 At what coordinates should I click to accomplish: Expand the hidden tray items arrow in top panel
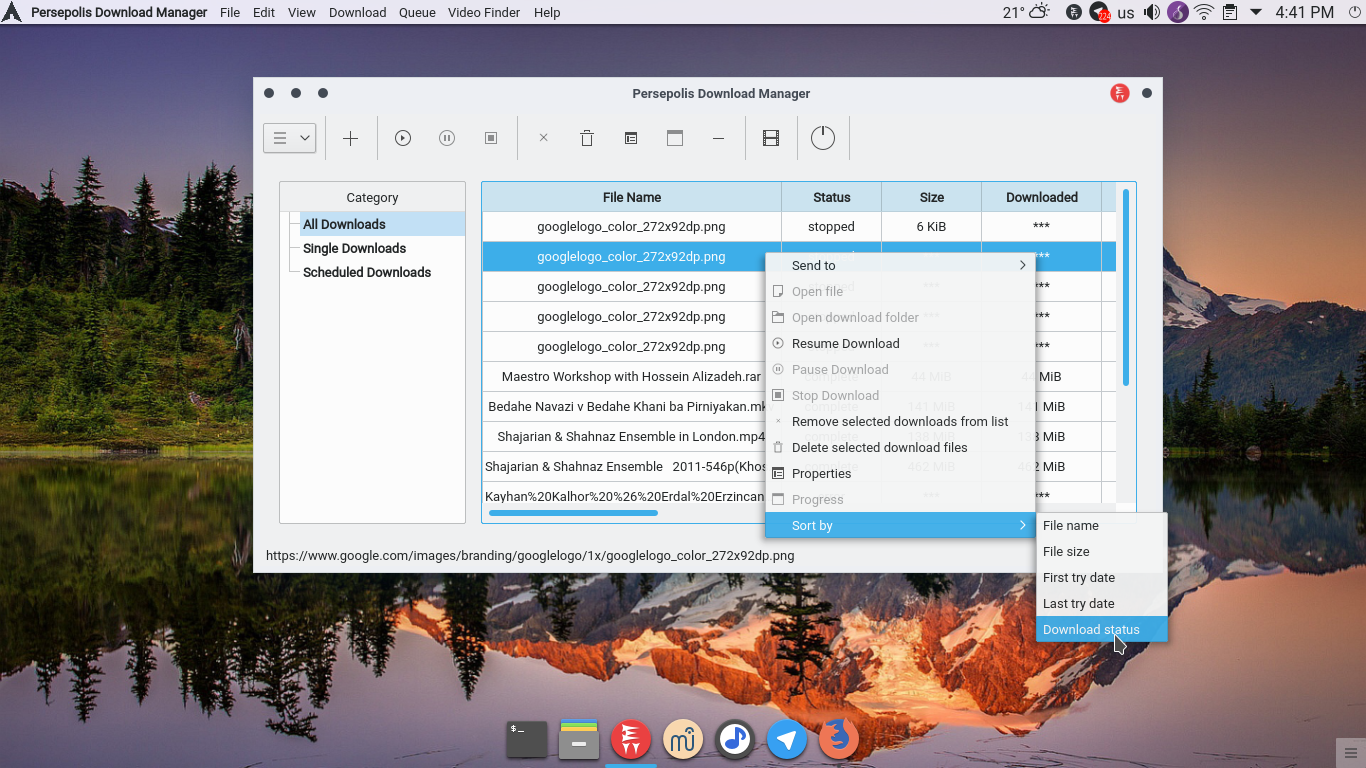click(x=1256, y=12)
